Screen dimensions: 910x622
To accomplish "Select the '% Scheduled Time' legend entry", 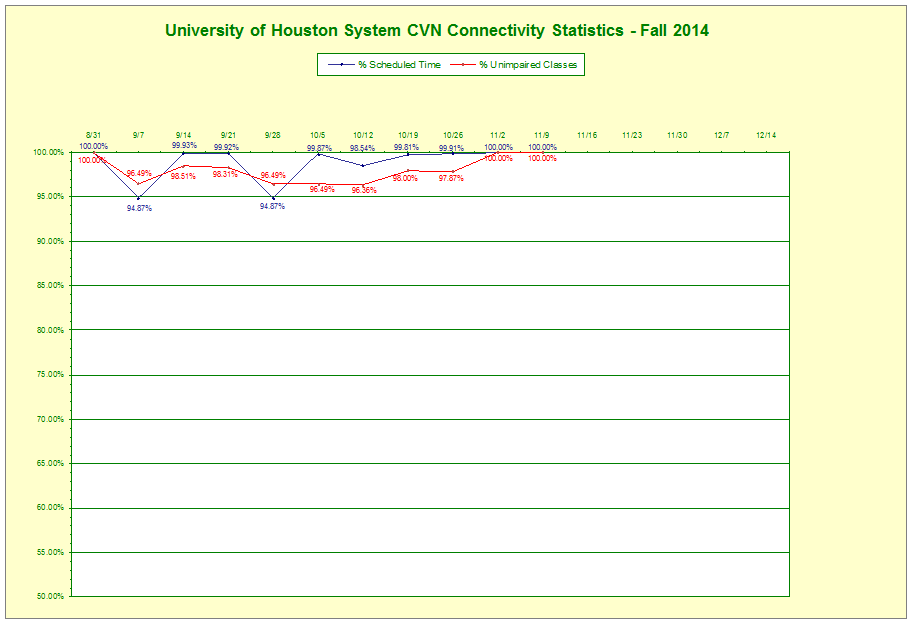I will coord(384,65).
